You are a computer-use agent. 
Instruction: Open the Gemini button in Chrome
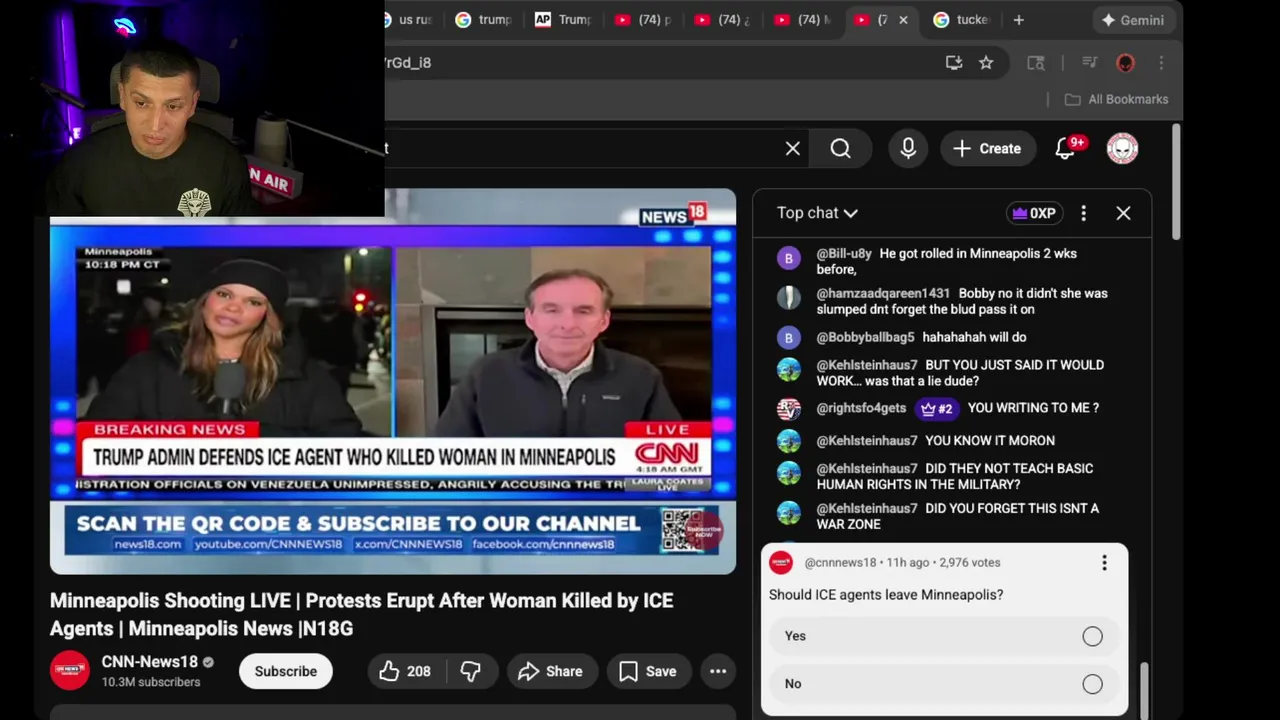pyautogui.click(x=1133, y=20)
